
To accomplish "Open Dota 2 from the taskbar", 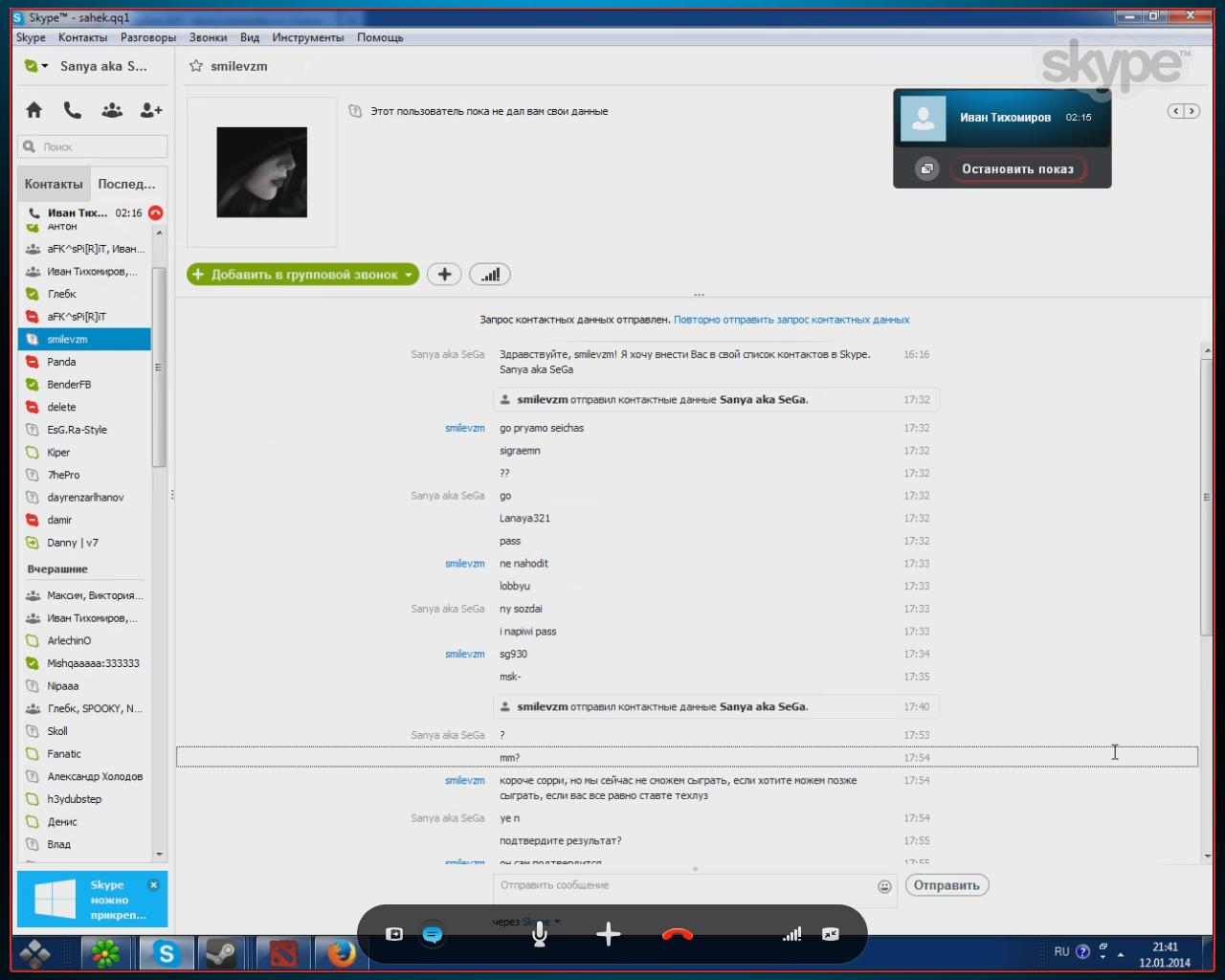I will click(283, 953).
